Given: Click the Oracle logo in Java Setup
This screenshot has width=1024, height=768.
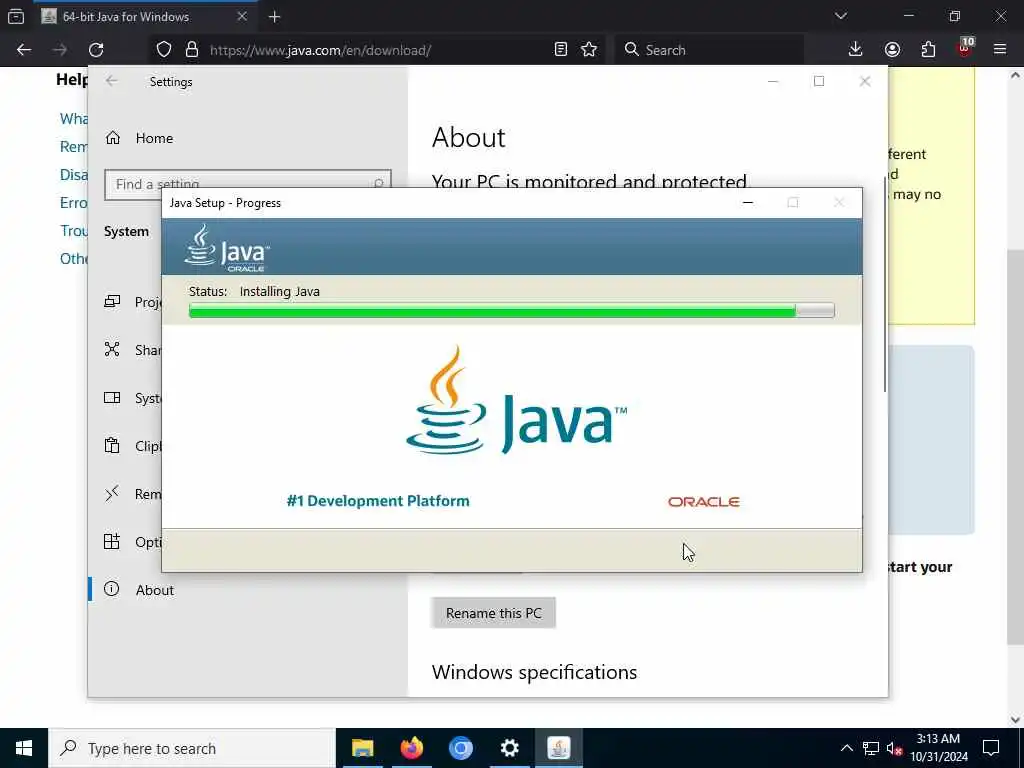Looking at the screenshot, I should pos(703,502).
